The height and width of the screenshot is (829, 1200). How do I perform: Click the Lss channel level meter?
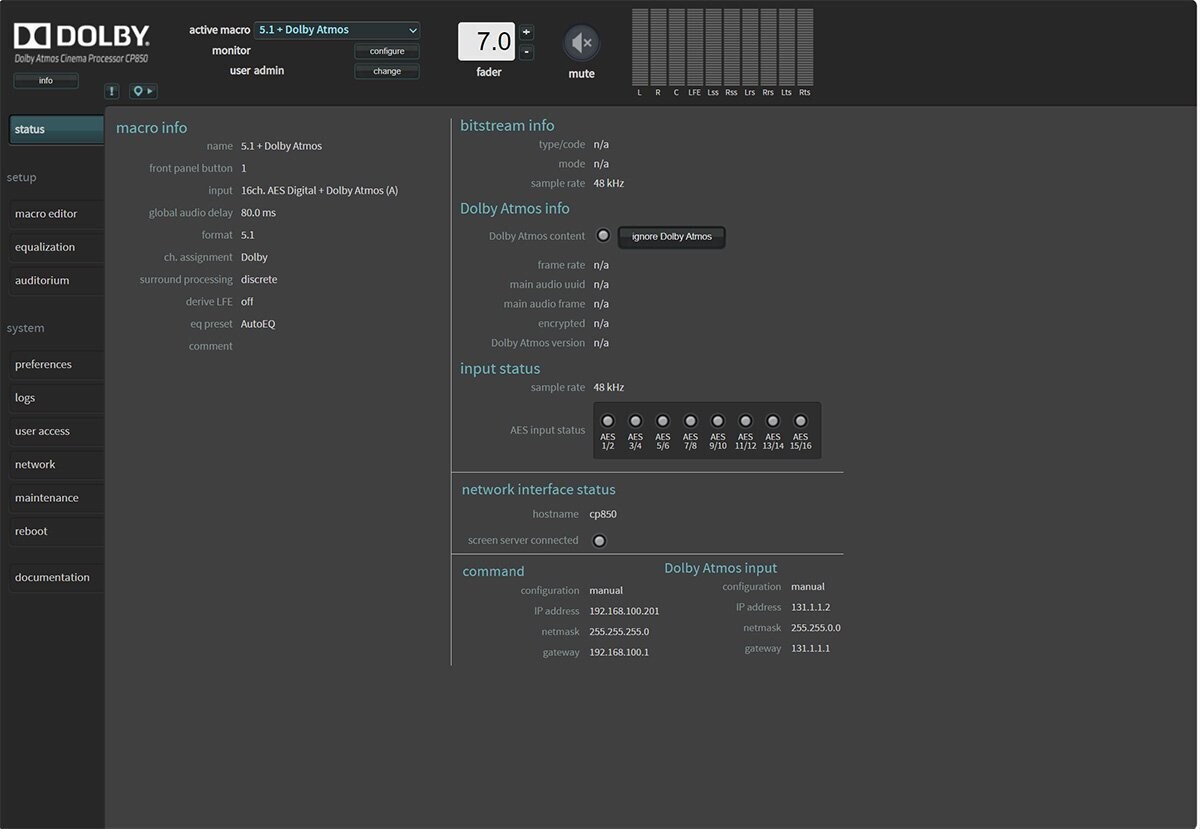[713, 47]
